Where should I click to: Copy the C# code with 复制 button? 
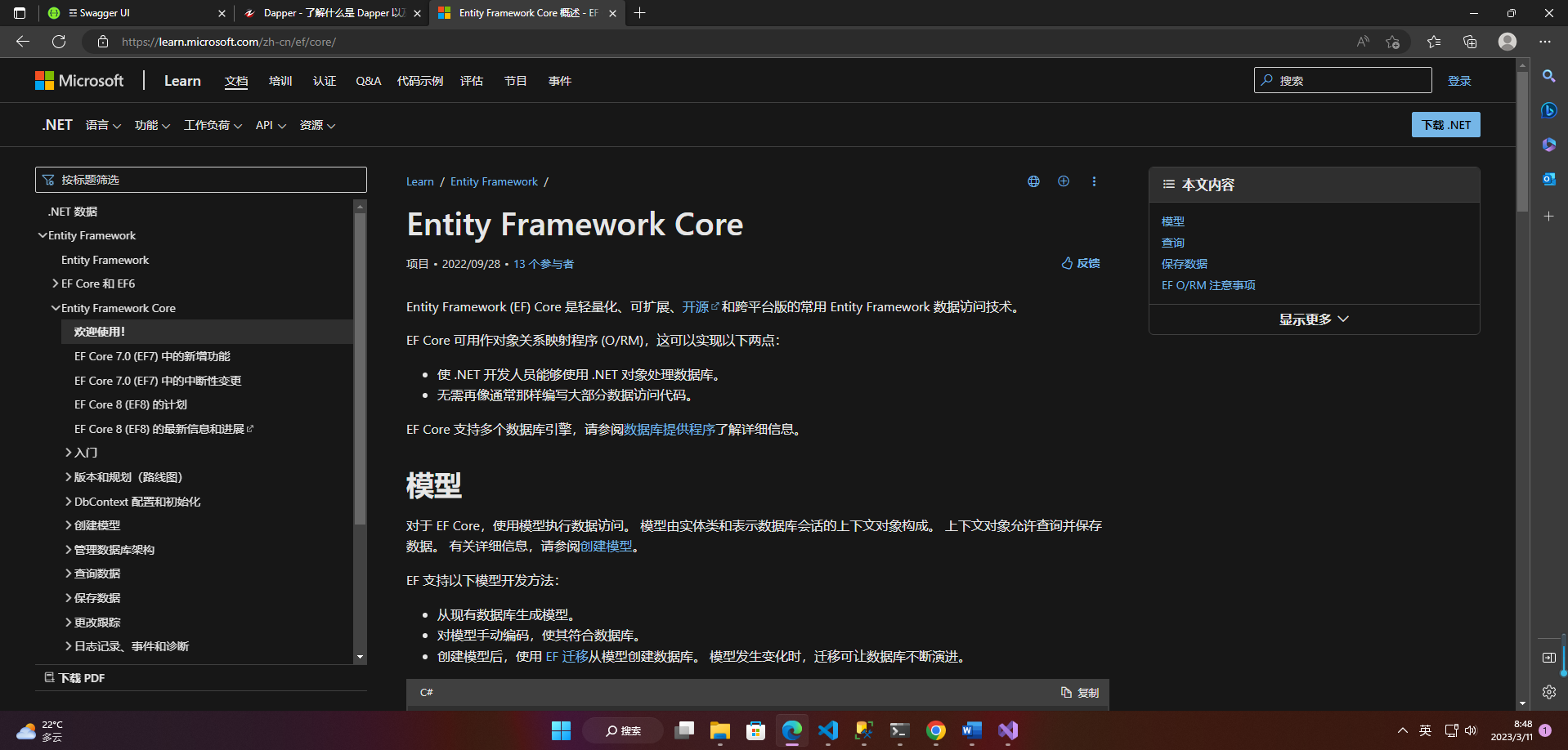point(1080,693)
